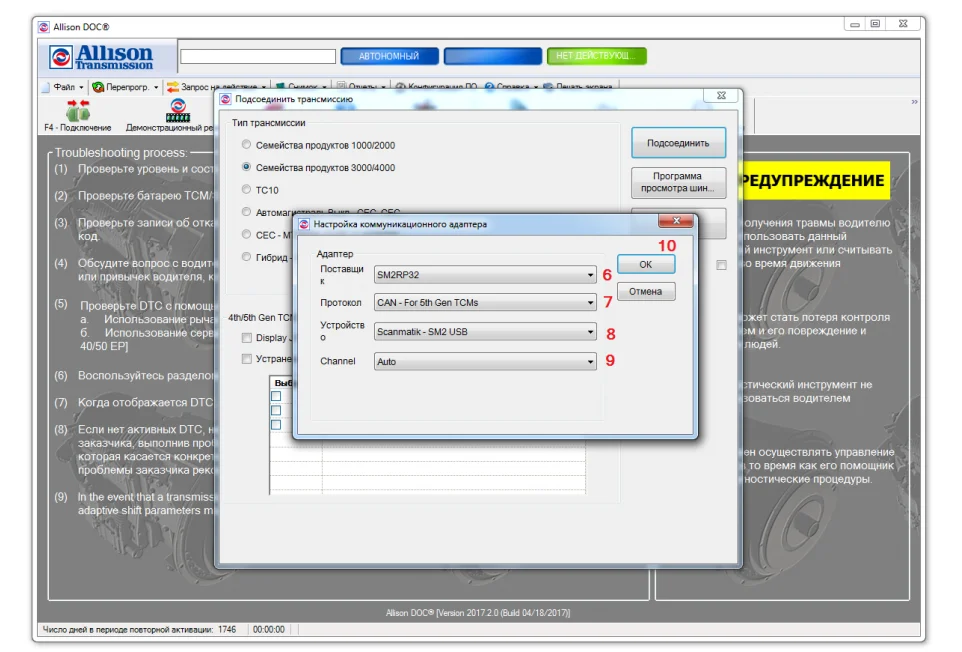The width and height of the screenshot is (962, 652).
Task: Click the 'Тип трансмиссии' group label
Action: [x=268, y=123]
